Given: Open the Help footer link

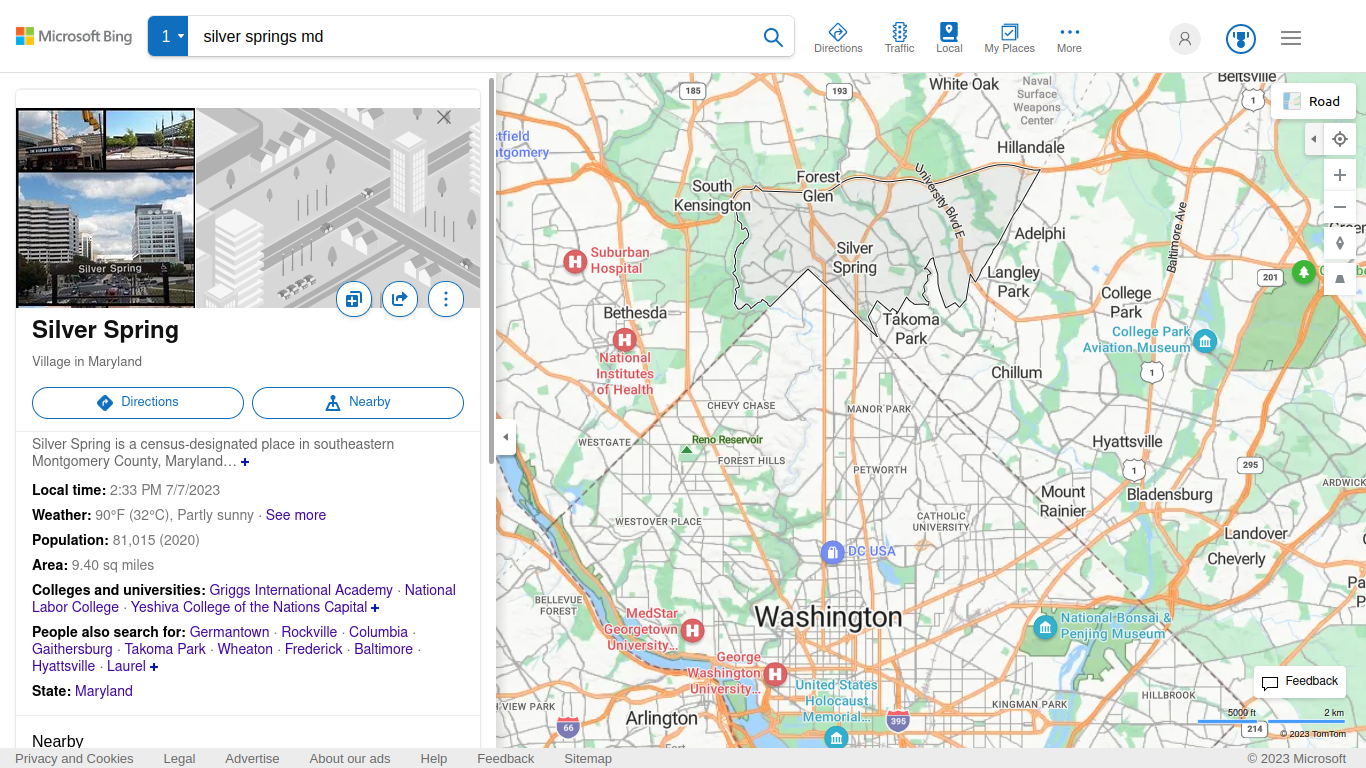Looking at the screenshot, I should pos(434,758).
